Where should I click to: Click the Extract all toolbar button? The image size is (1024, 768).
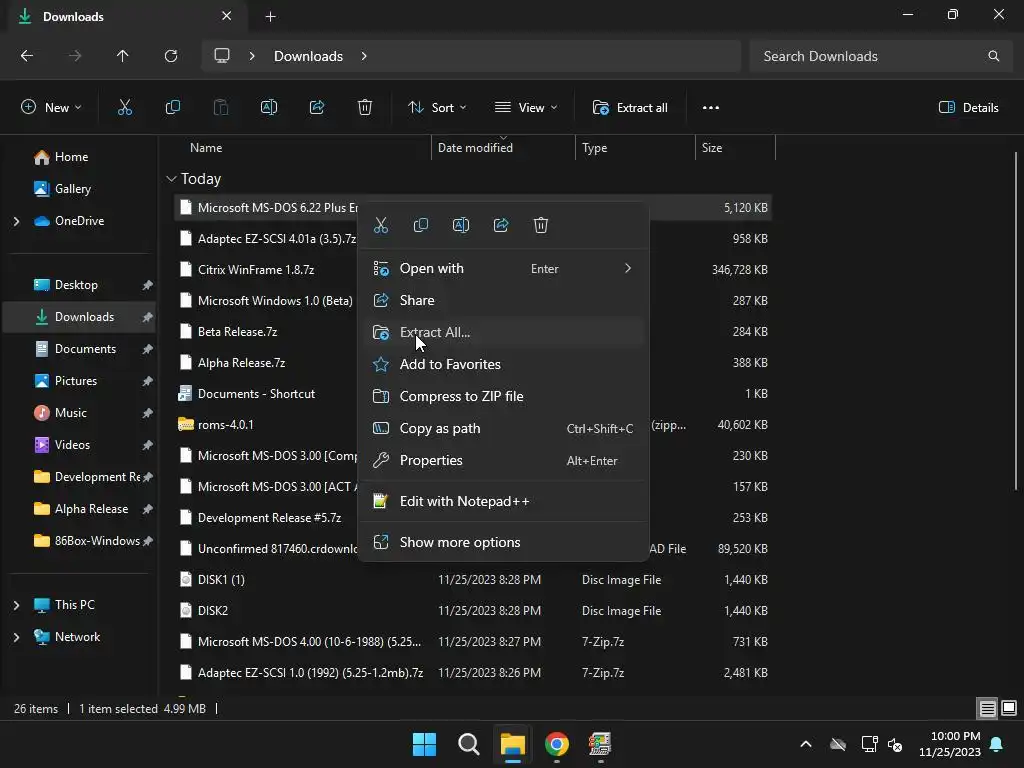[x=630, y=108]
